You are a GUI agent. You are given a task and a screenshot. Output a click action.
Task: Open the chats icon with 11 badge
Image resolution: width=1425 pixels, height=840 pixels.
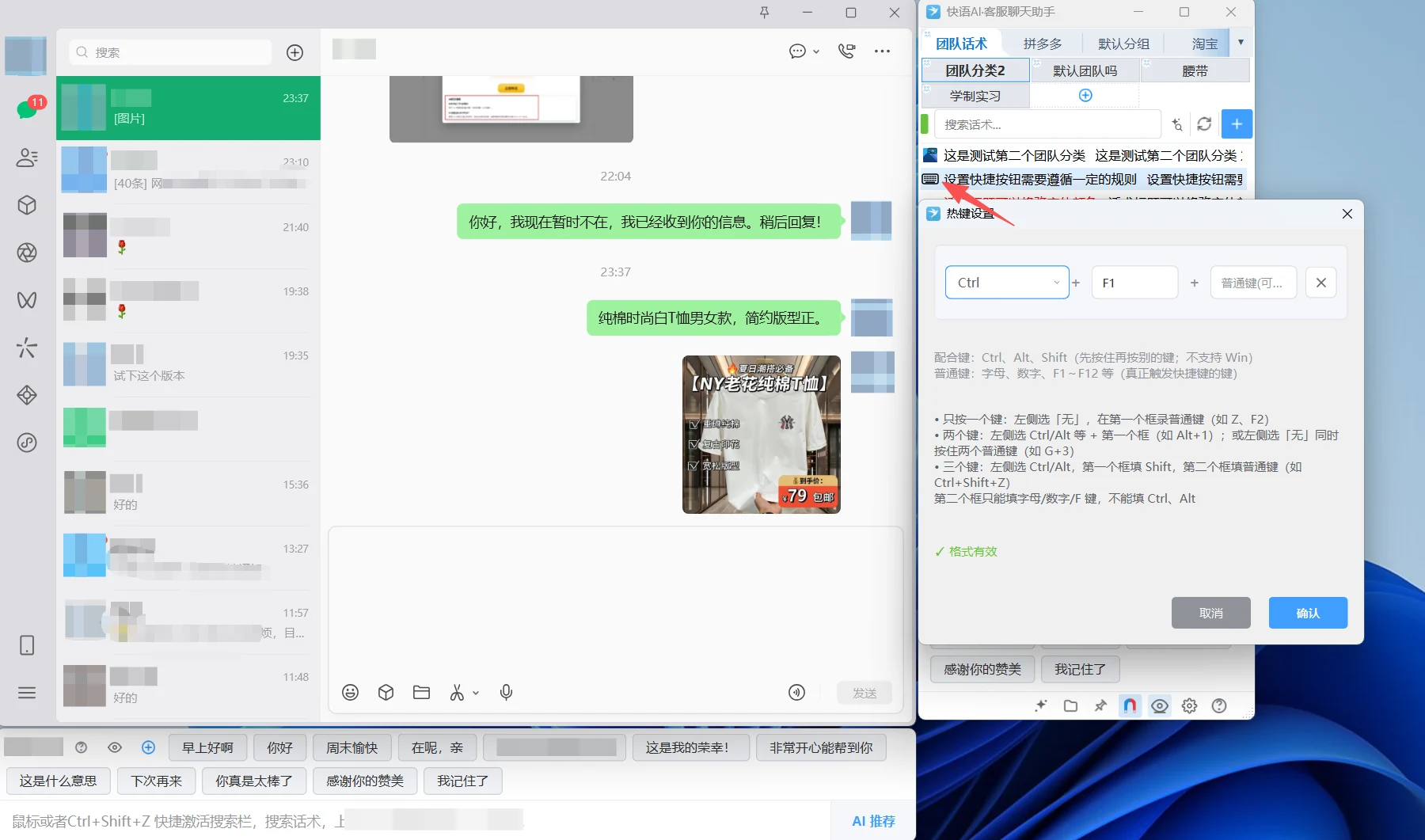pyautogui.click(x=27, y=109)
